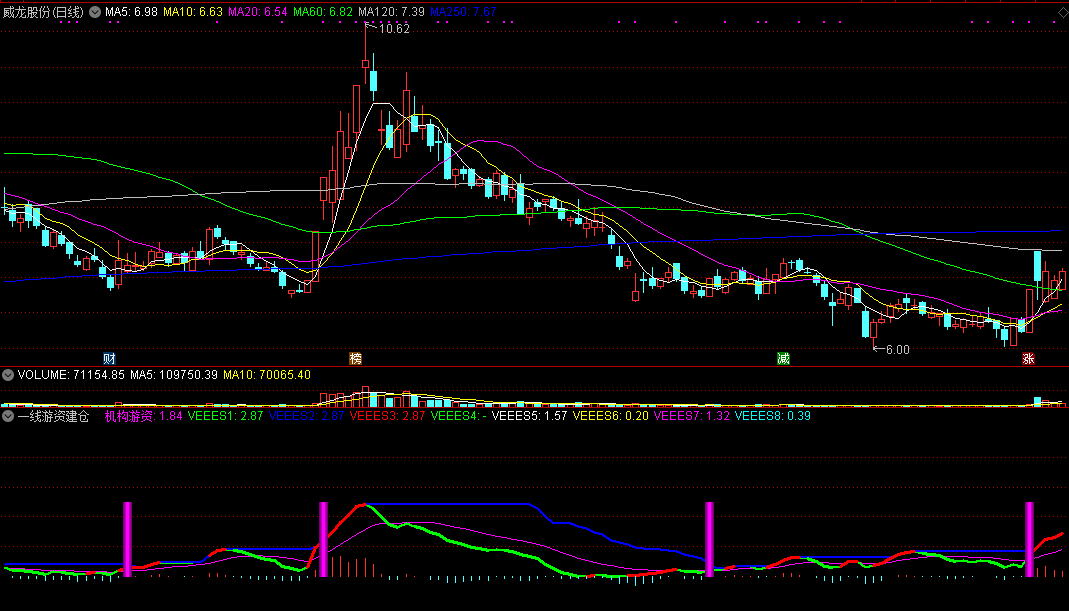Select the VEEES1: 2.87 label
The image size is (1069, 611).
(226, 416)
